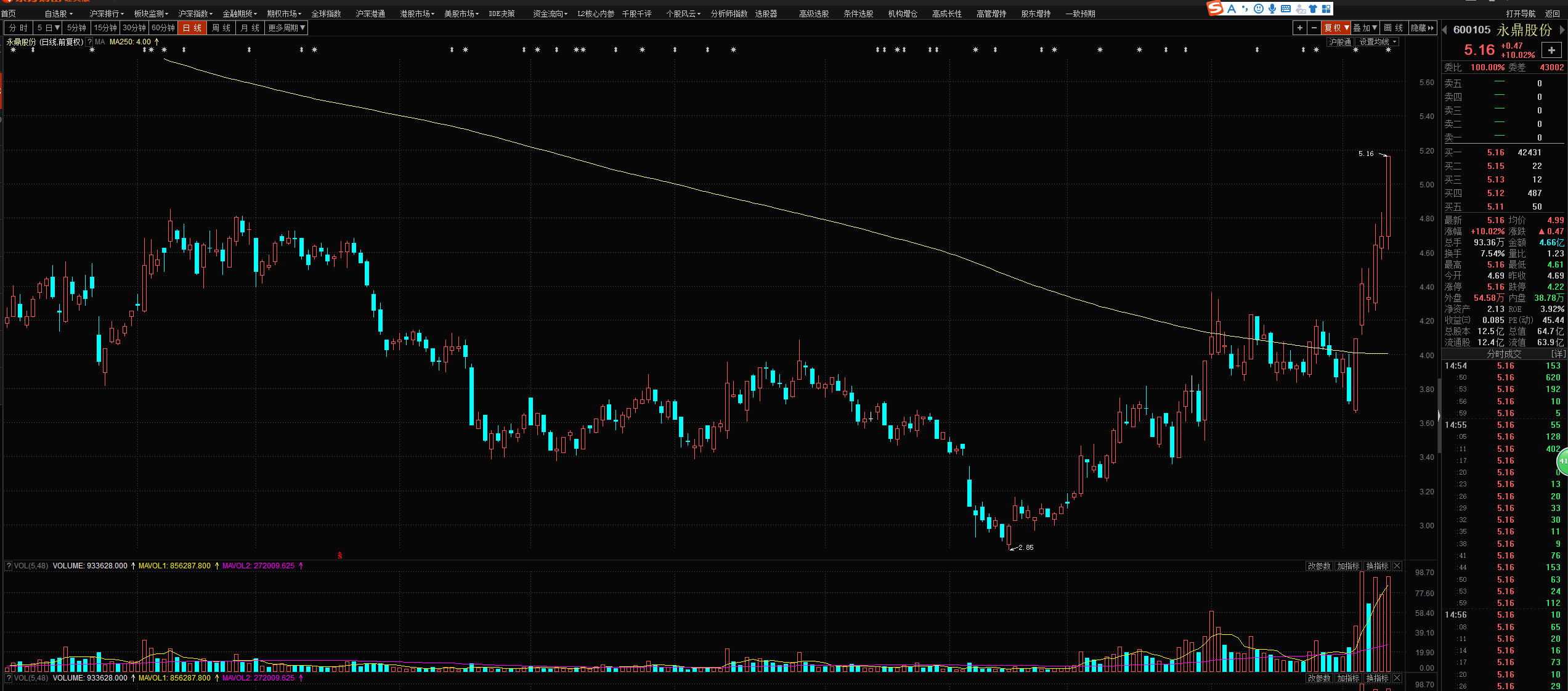Open 沪深港通 menu item
Image resolution: width=1568 pixels, height=691 pixels.
[370, 14]
